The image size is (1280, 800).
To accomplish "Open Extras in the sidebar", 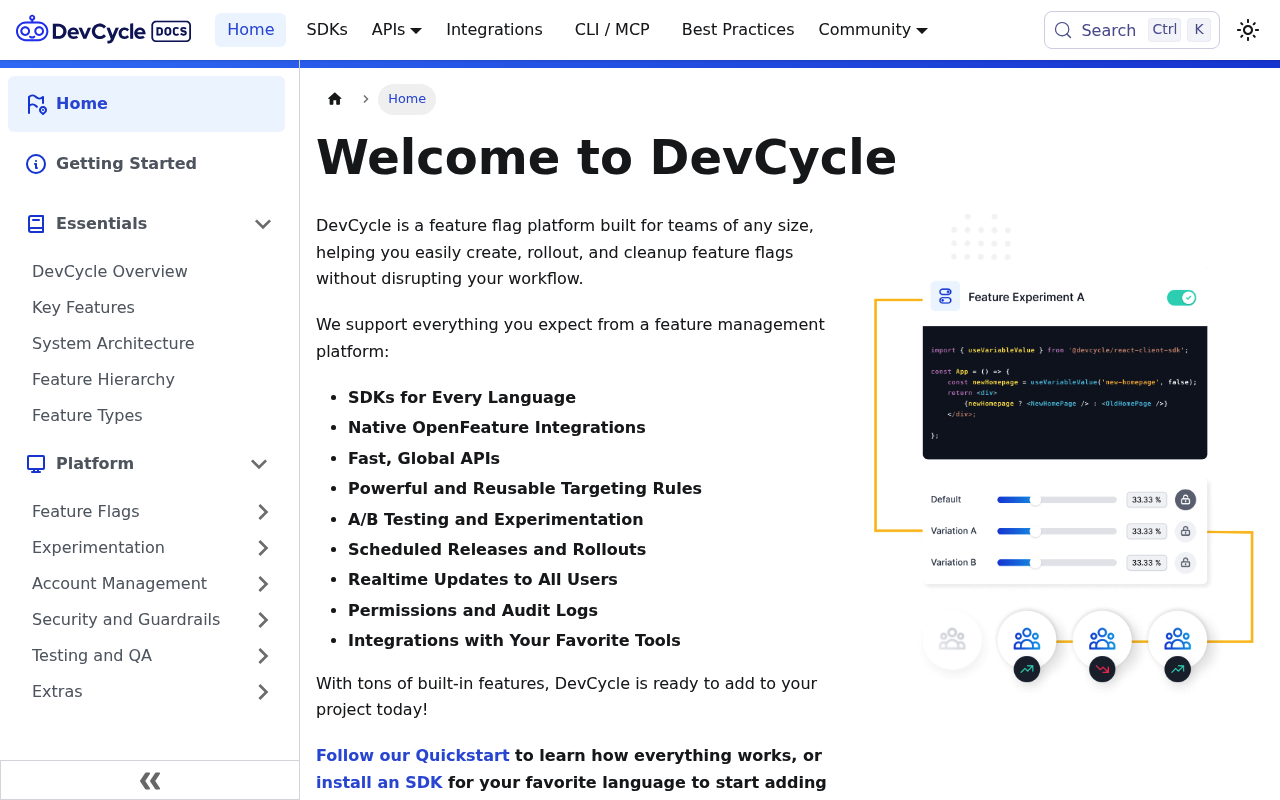I will click(57, 692).
